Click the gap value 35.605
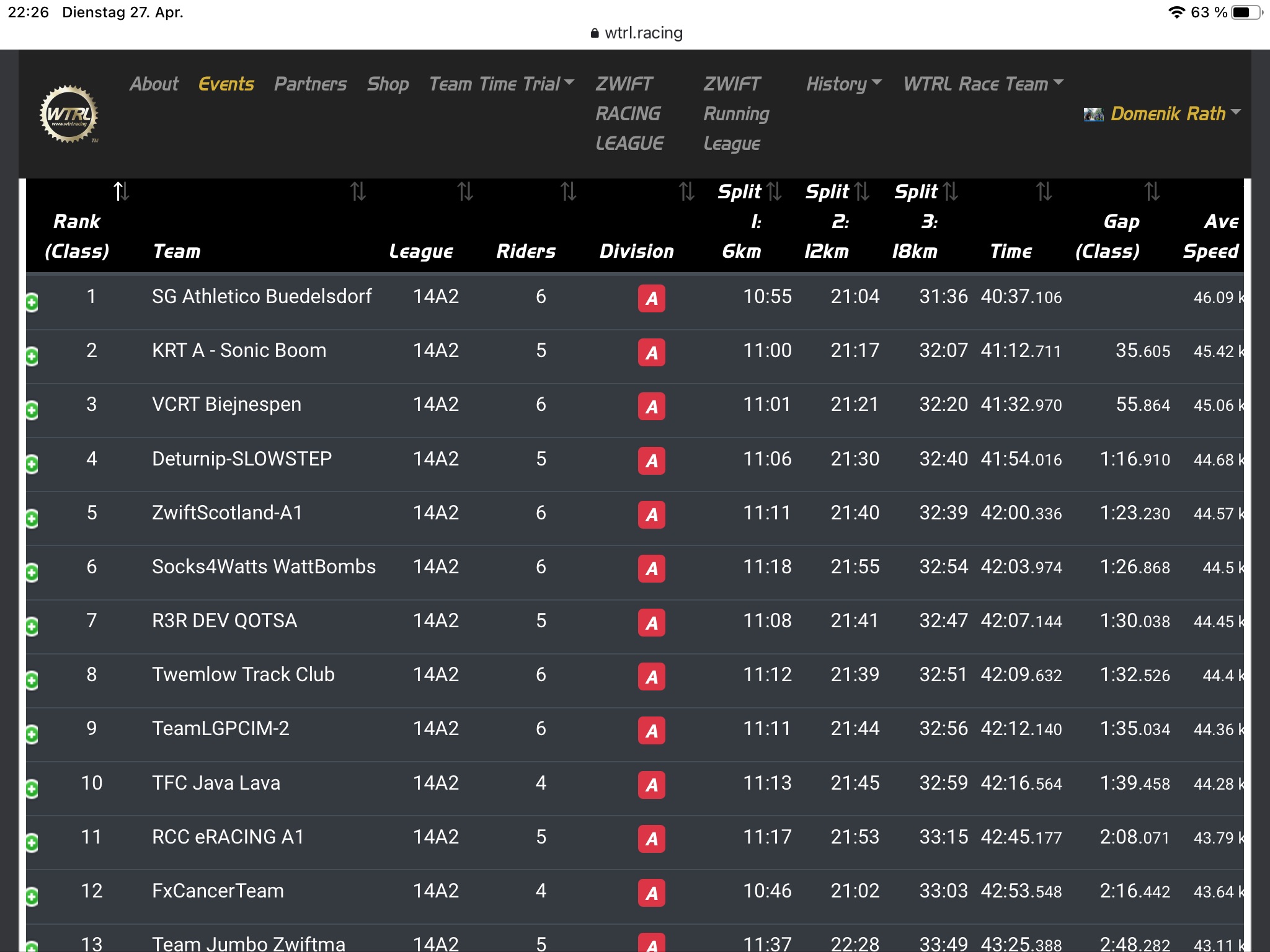This screenshot has height=952, width=1270. [1143, 351]
